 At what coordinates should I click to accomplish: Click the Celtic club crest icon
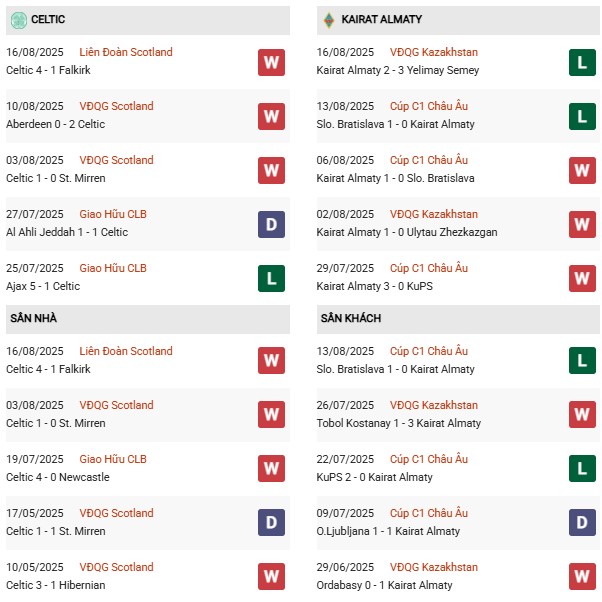tap(18, 19)
